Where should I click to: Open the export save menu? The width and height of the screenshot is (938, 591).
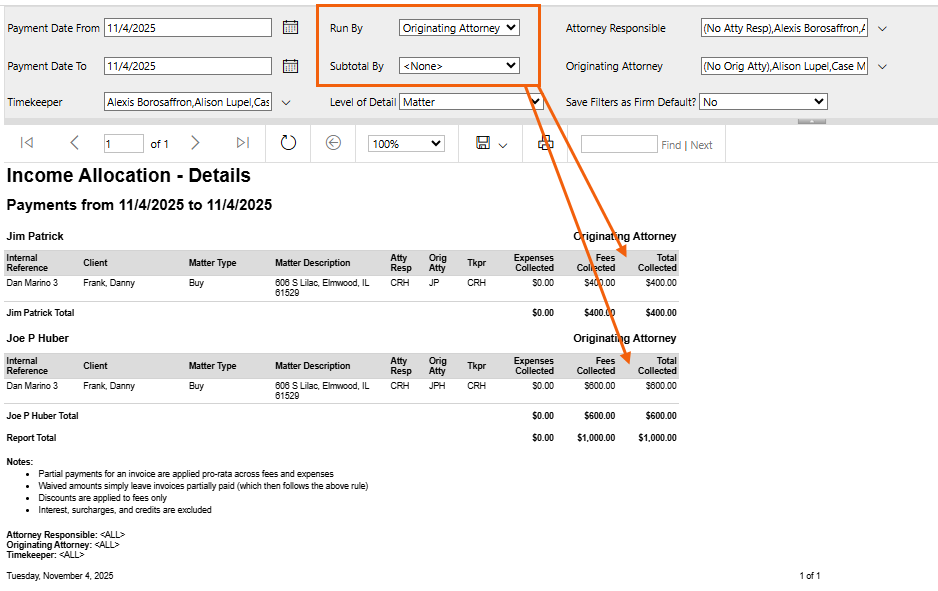[492, 144]
